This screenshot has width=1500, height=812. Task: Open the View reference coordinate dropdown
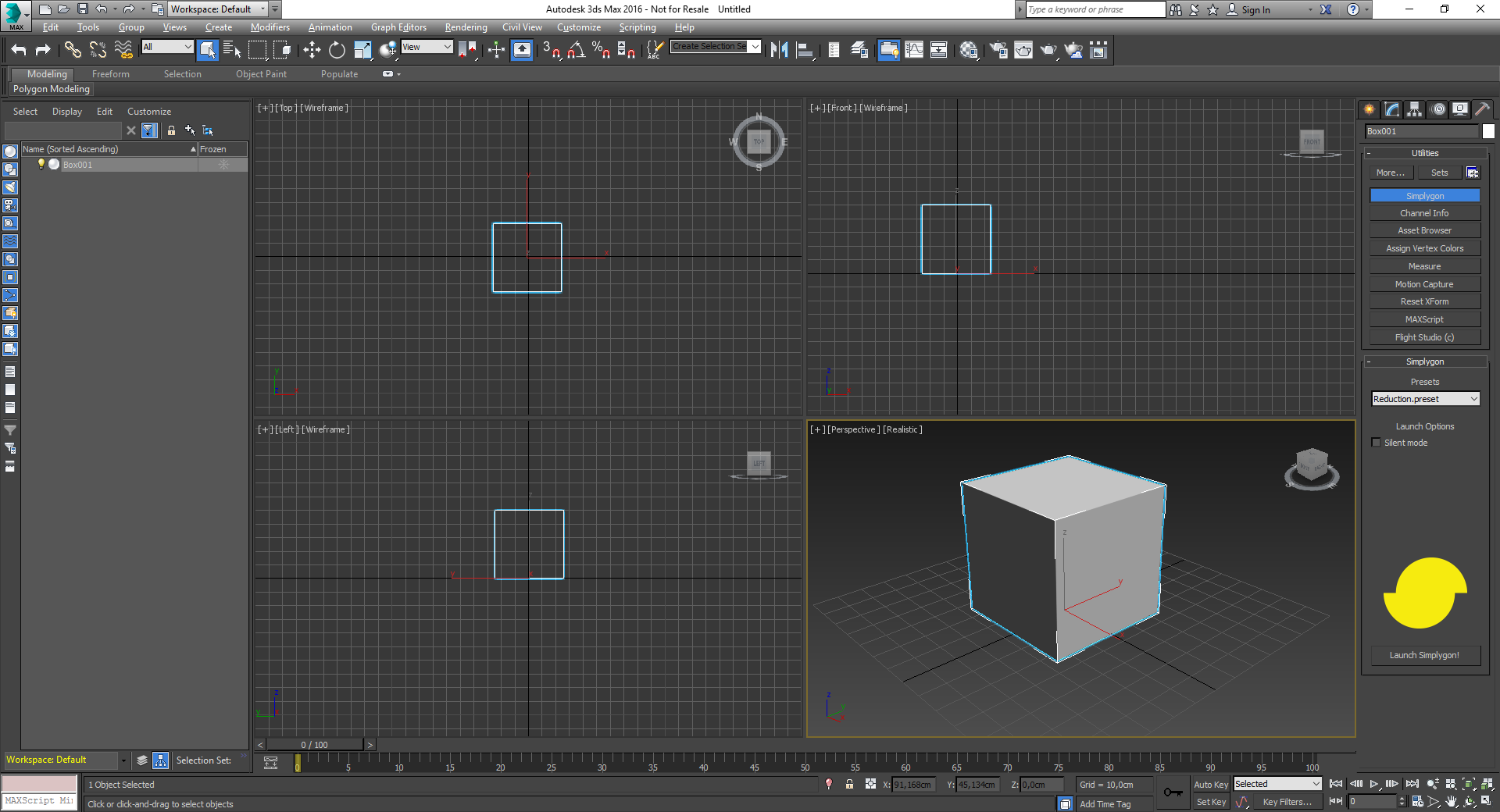(x=427, y=47)
